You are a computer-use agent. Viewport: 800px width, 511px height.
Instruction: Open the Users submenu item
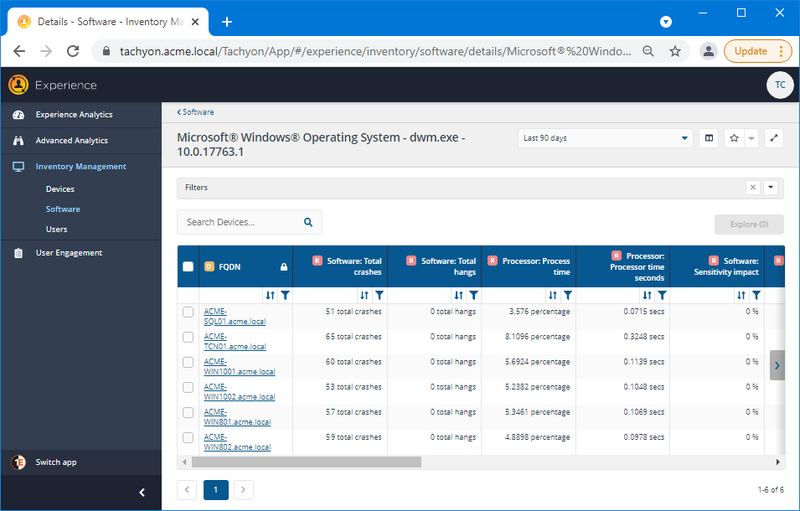tap(57, 229)
